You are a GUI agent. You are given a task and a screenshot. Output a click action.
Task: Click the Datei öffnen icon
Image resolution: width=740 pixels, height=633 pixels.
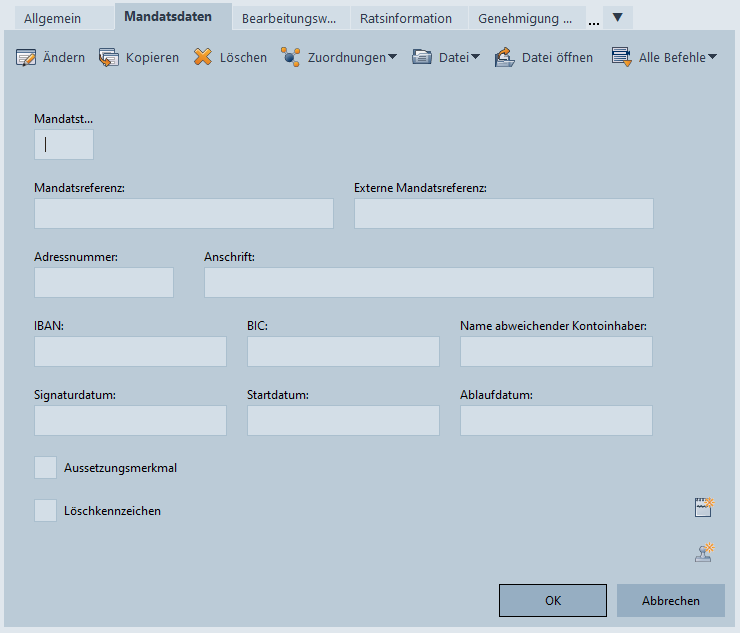[x=504, y=57]
